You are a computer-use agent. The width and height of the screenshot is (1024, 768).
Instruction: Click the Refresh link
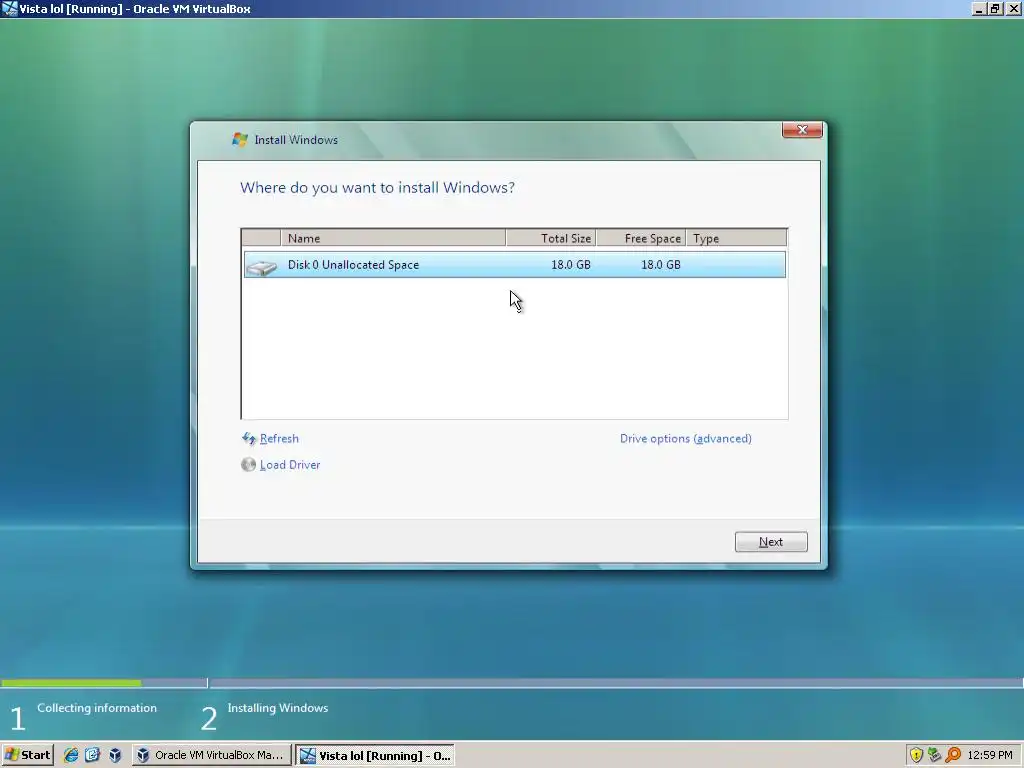pos(279,439)
